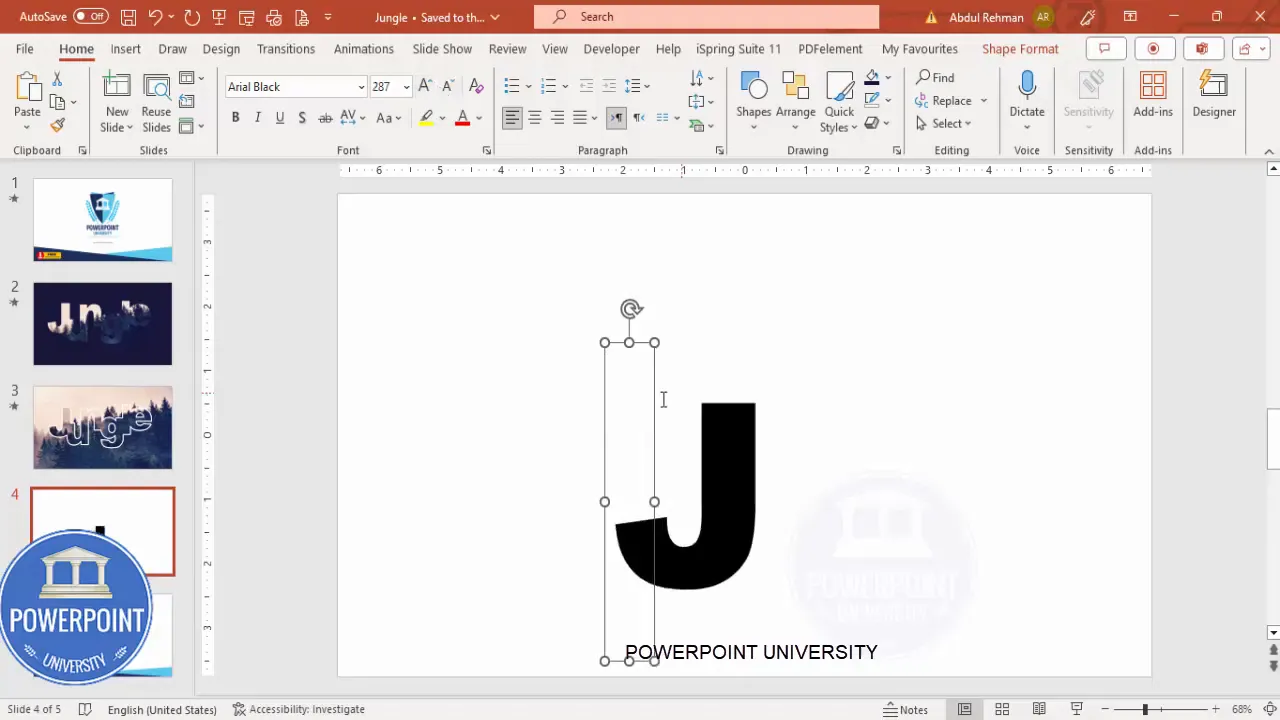The image size is (1280, 720).
Task: Switch to Slide Sorter view
Action: click(x=1002, y=709)
